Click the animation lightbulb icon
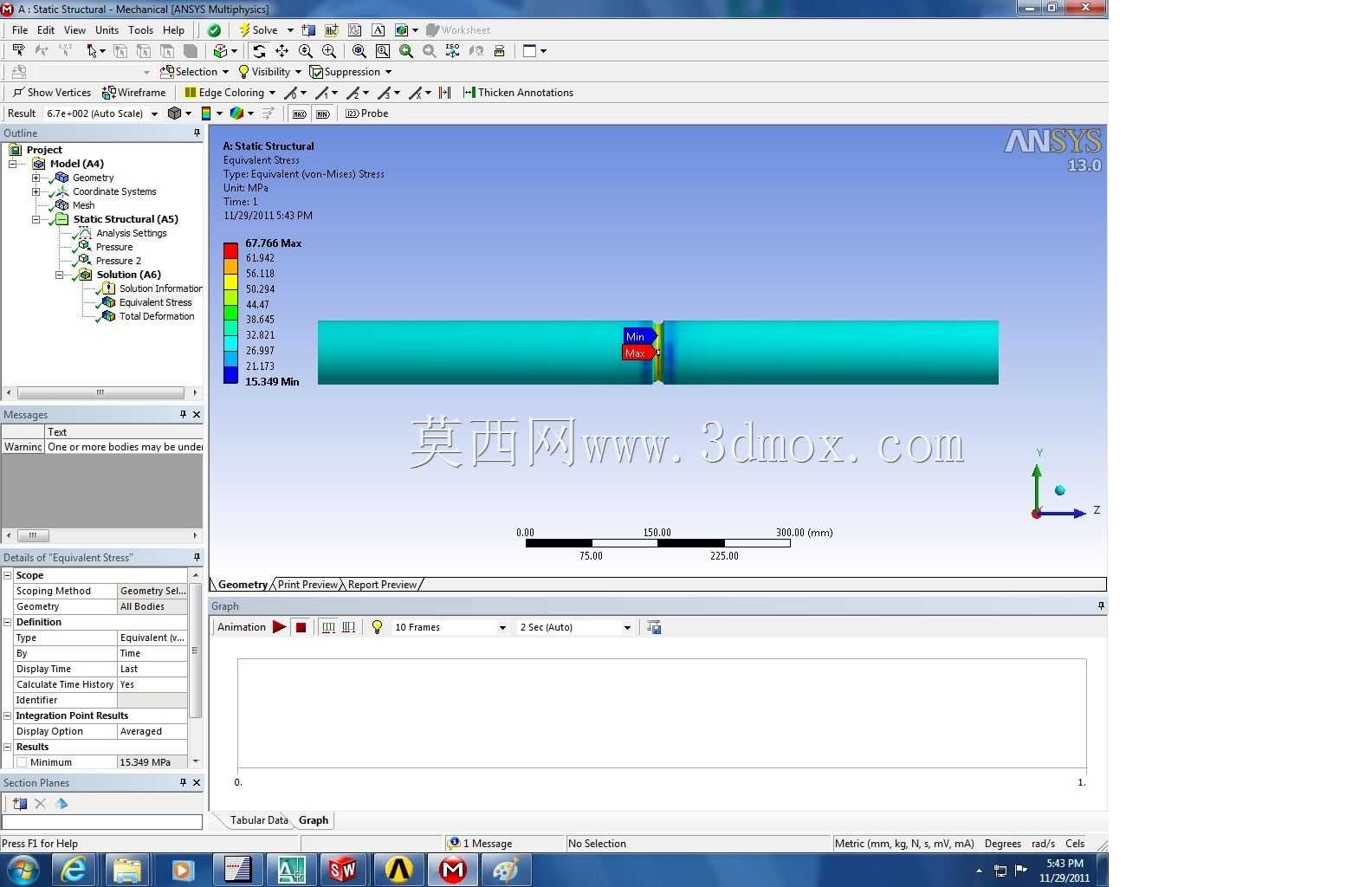This screenshot has height=887, width=1372. [x=377, y=627]
